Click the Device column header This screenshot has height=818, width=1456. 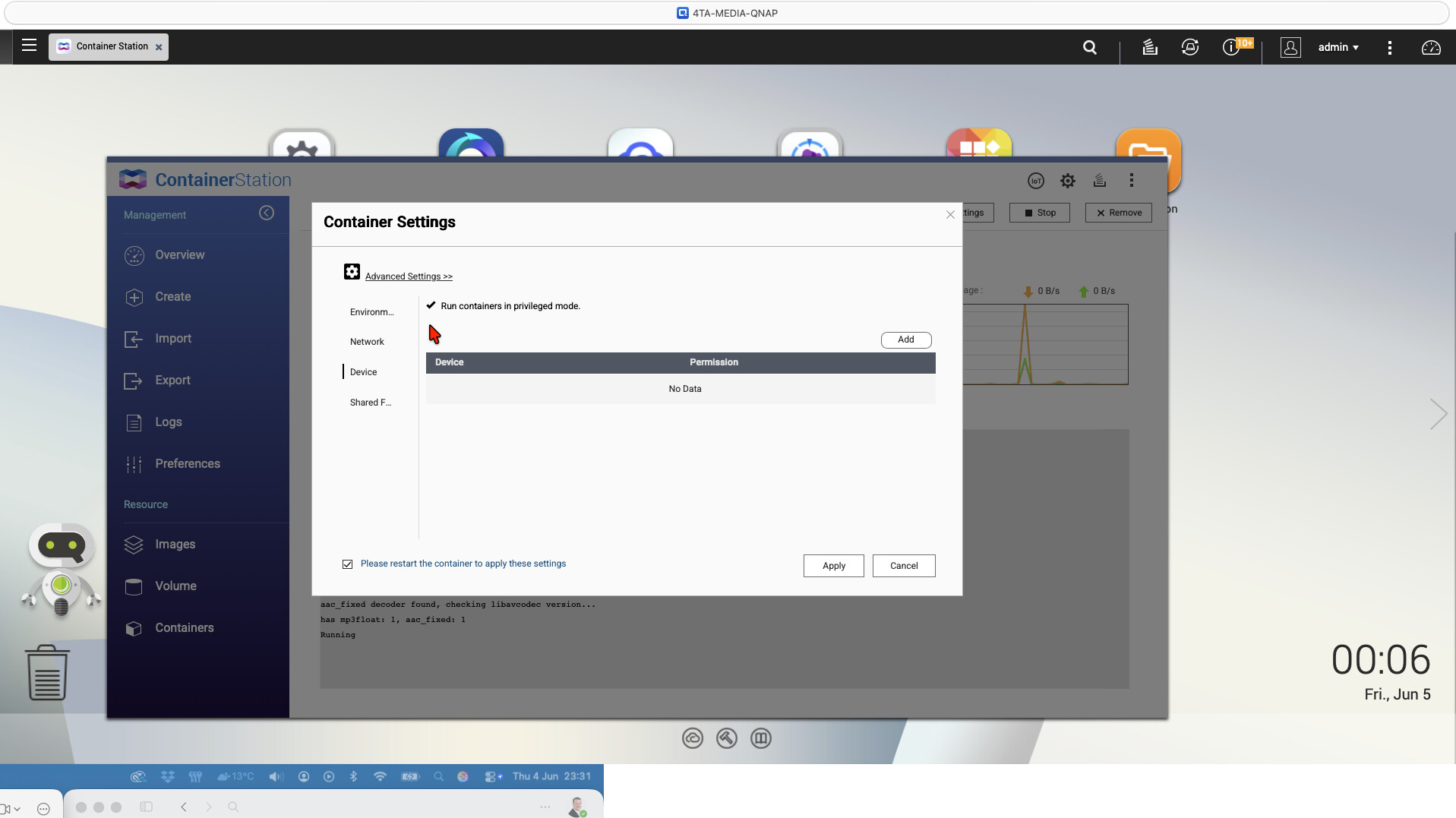[x=450, y=362]
